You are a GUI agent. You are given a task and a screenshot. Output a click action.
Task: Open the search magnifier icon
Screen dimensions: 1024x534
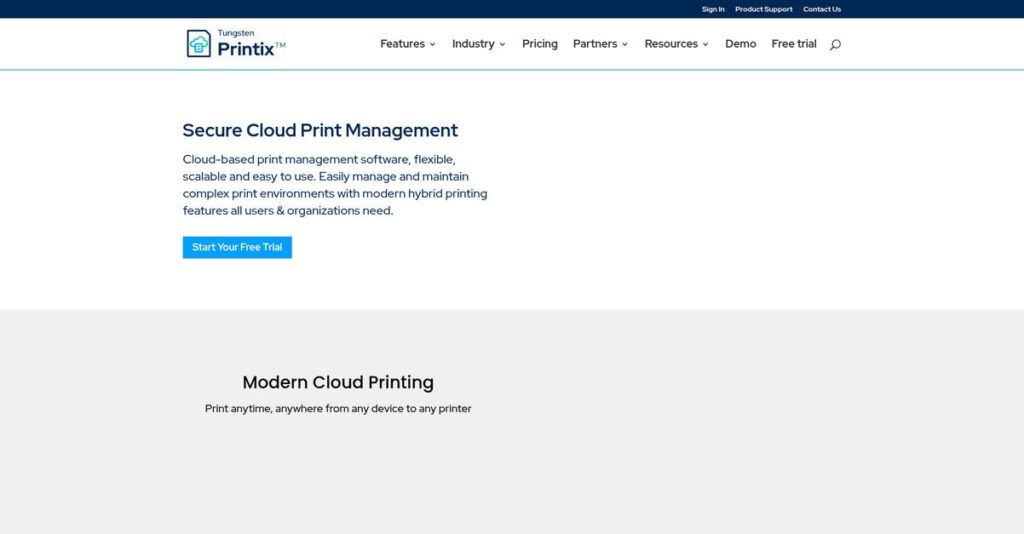pos(835,44)
